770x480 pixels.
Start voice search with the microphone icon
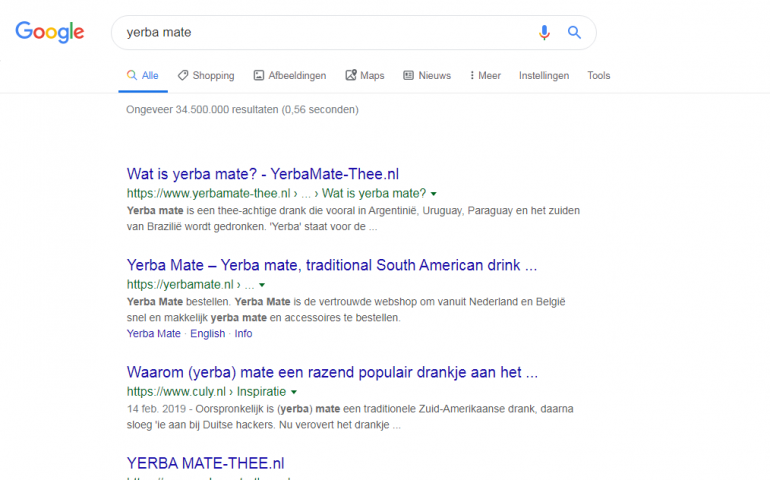click(544, 32)
